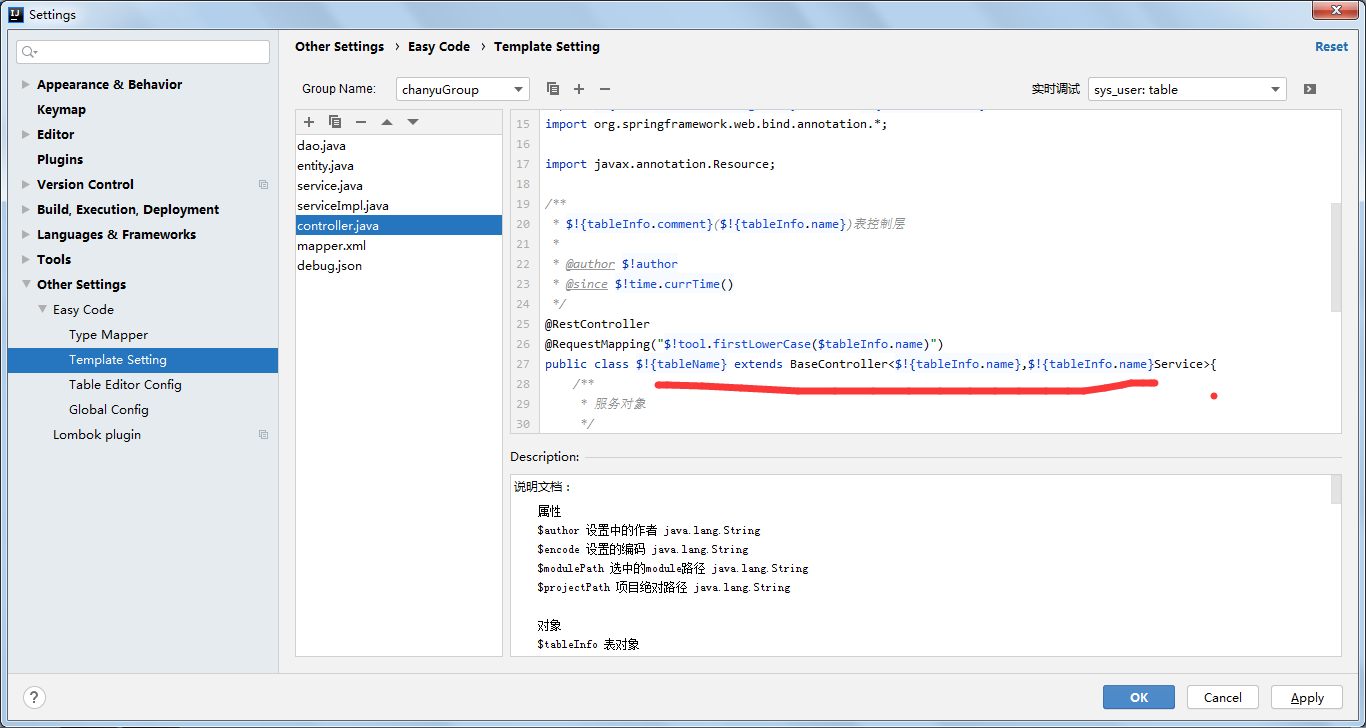
Task: Click the OK button
Action: coord(1139,697)
